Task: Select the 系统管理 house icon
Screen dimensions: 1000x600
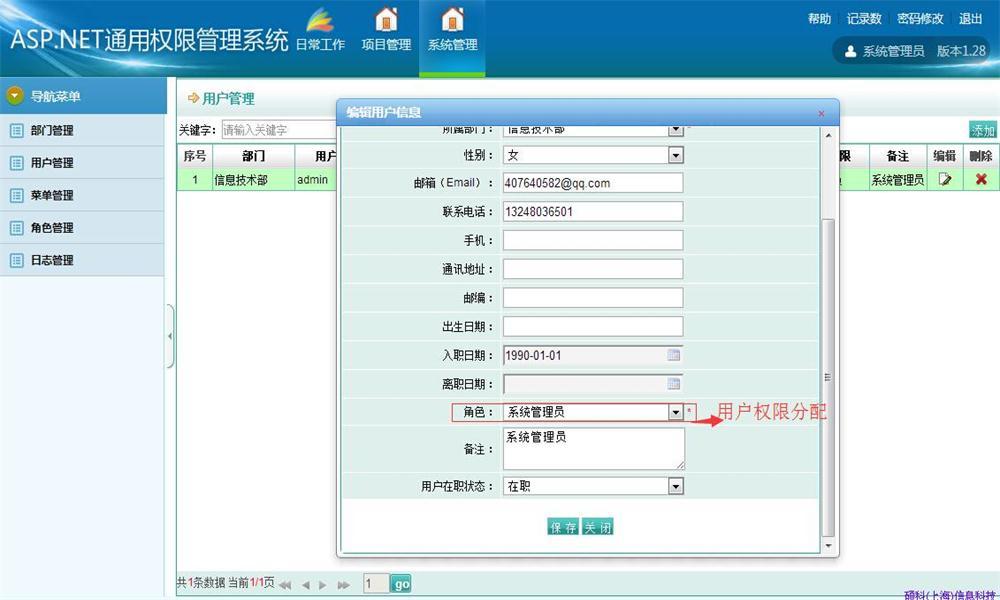Action: click(x=452, y=19)
